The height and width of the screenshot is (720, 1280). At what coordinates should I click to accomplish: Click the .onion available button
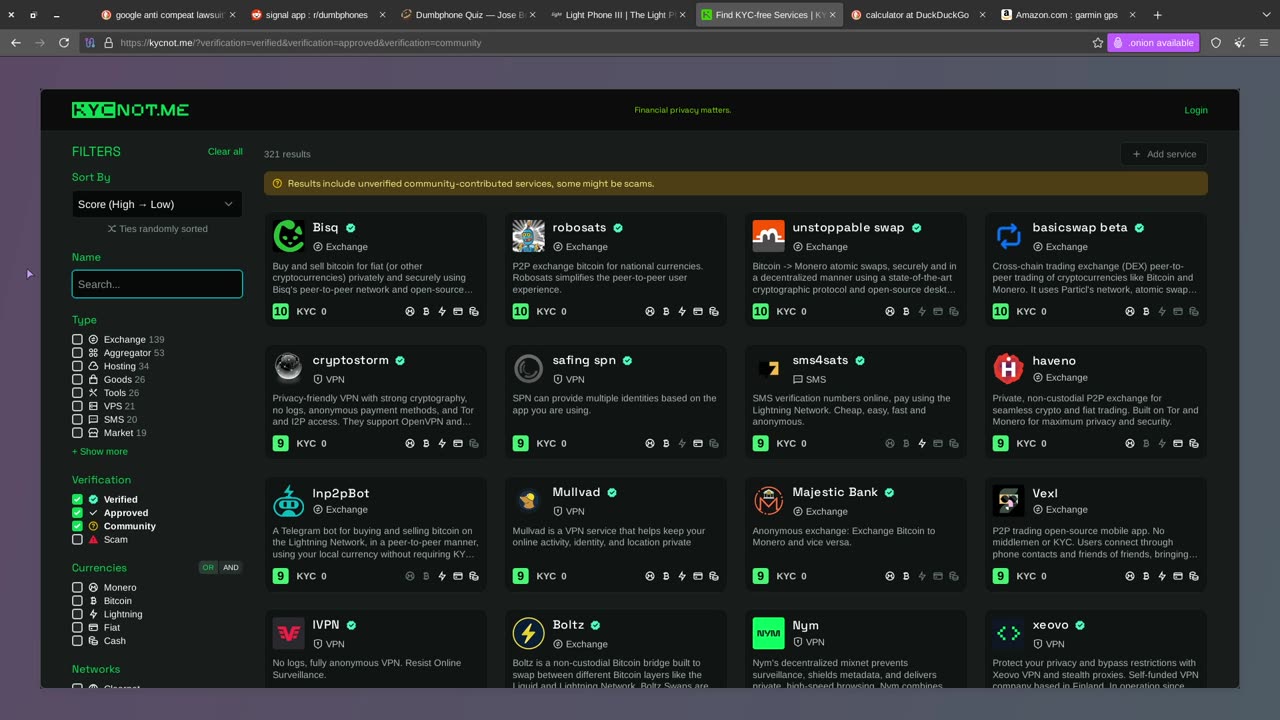(x=1153, y=43)
